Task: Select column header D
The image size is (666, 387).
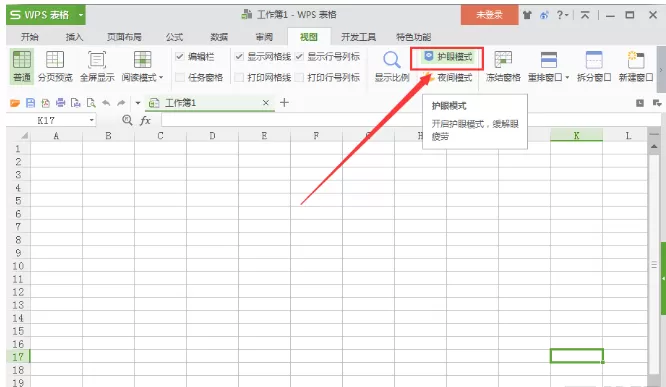Action: coord(212,136)
